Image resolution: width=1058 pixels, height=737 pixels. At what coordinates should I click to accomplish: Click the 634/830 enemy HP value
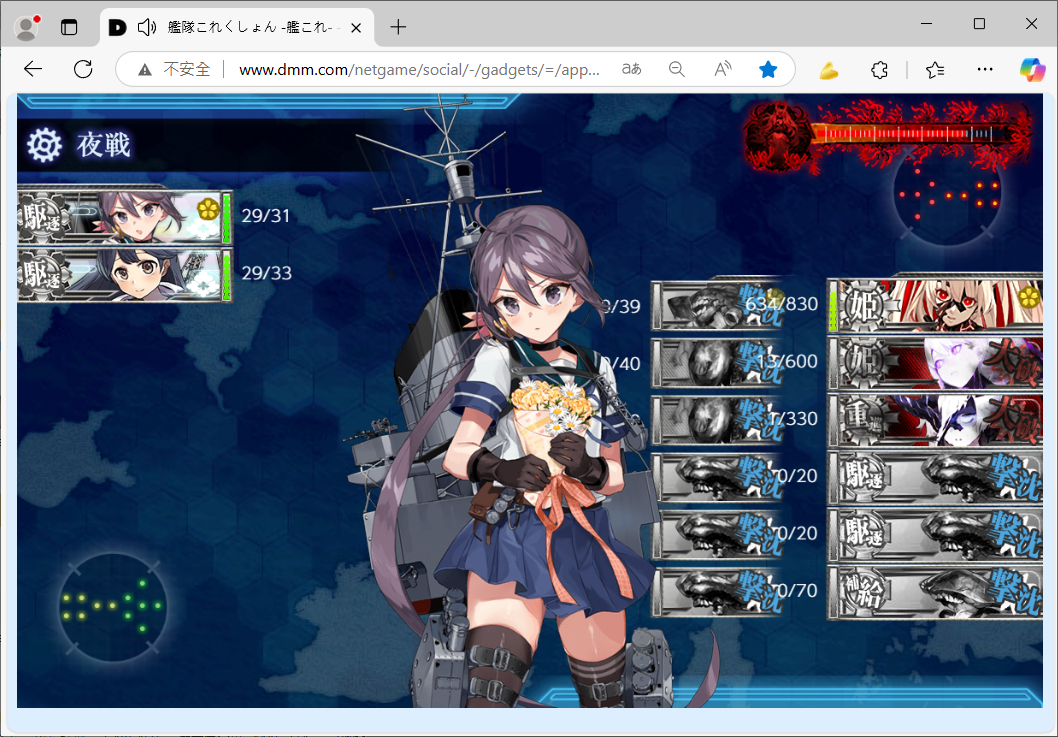point(781,304)
